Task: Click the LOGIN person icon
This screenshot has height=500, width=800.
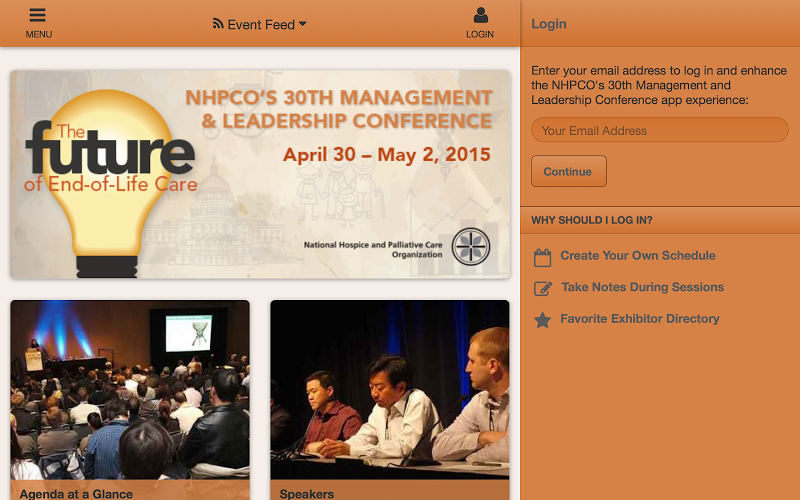Action: click(x=480, y=15)
